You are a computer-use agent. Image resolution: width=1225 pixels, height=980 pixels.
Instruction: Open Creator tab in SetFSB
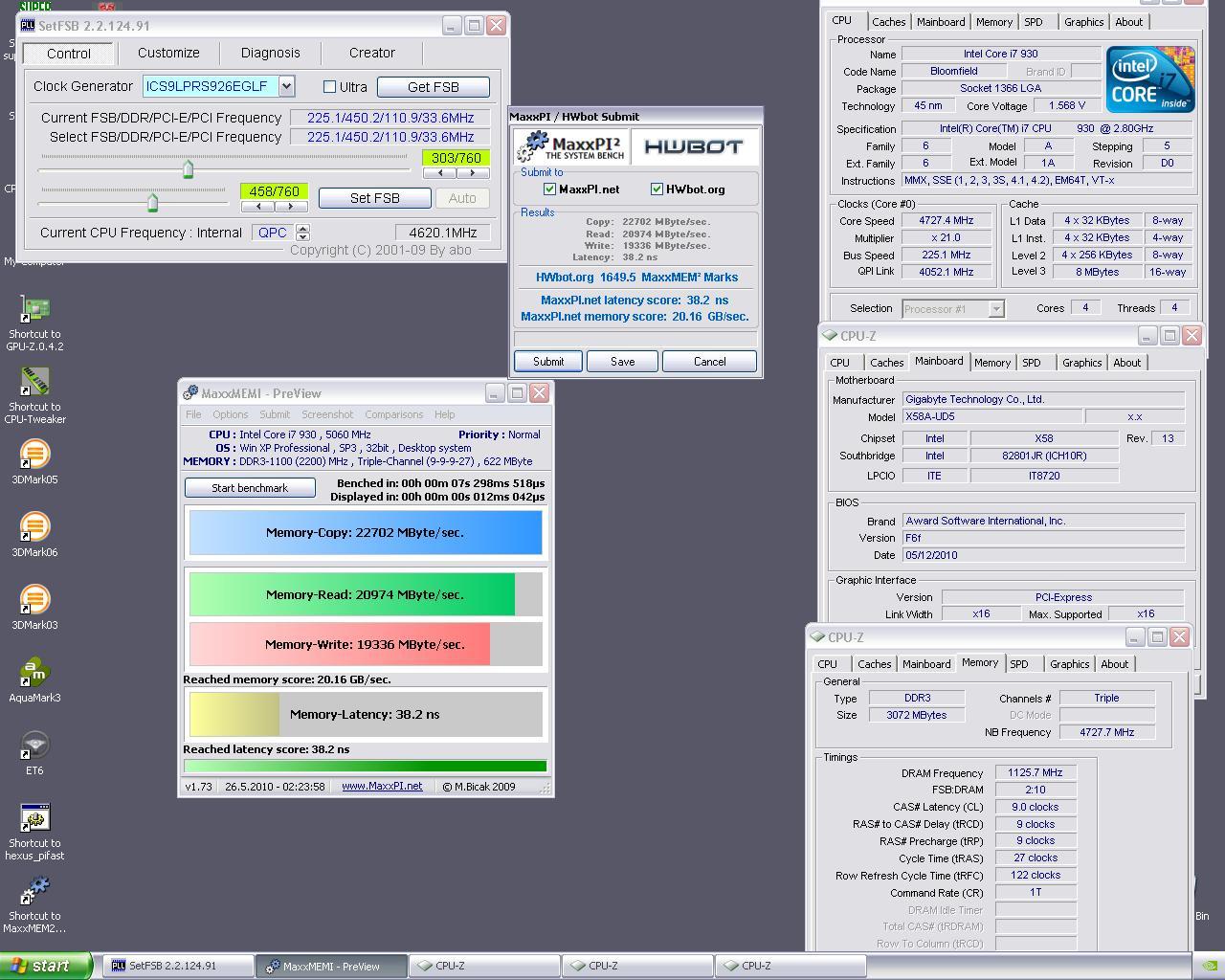click(372, 53)
